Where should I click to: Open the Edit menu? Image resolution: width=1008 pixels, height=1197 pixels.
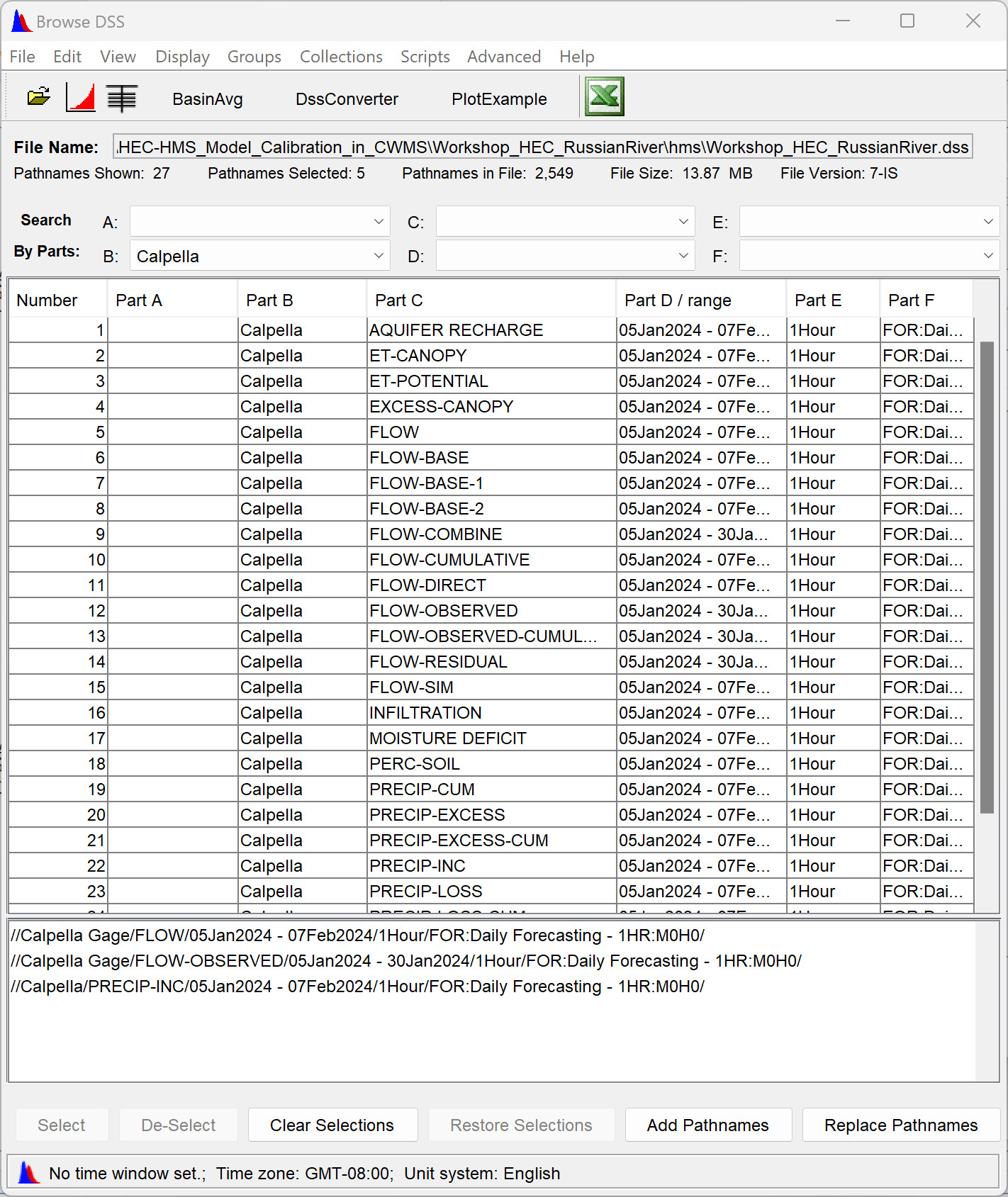[67, 57]
